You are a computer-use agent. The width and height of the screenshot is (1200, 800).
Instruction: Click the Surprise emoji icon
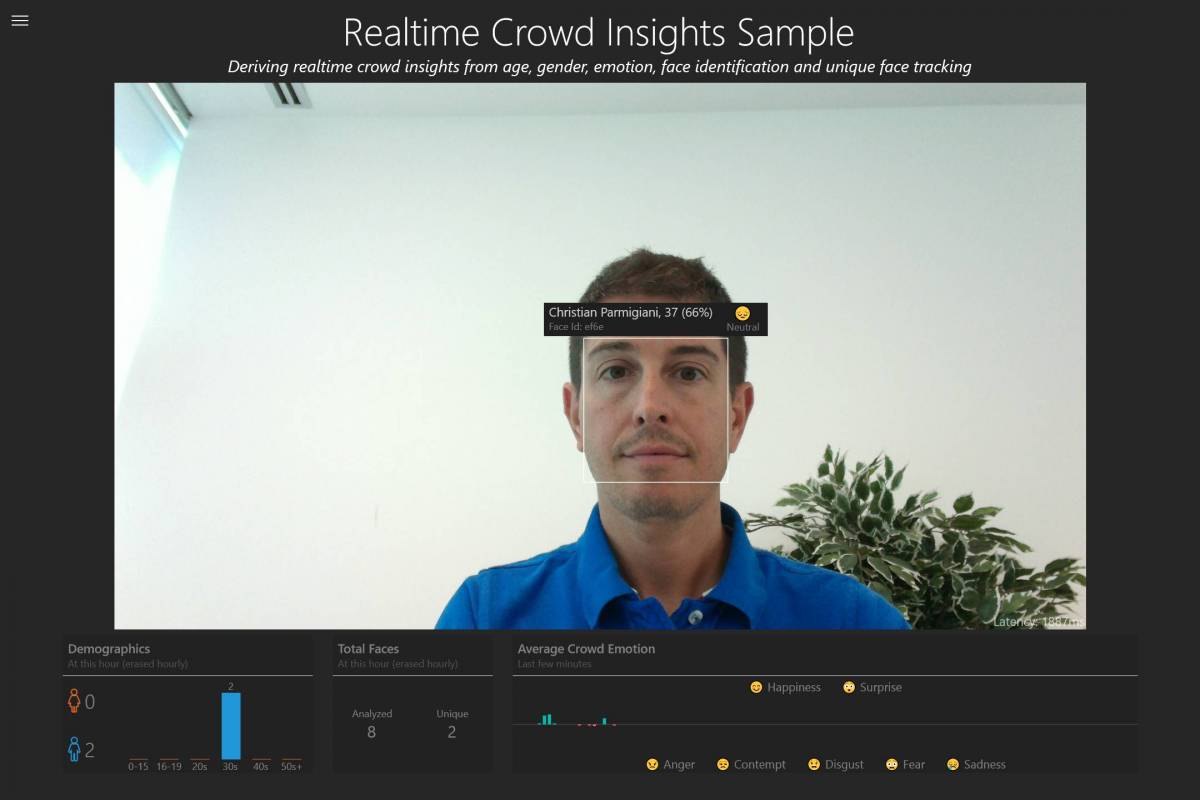coord(849,688)
